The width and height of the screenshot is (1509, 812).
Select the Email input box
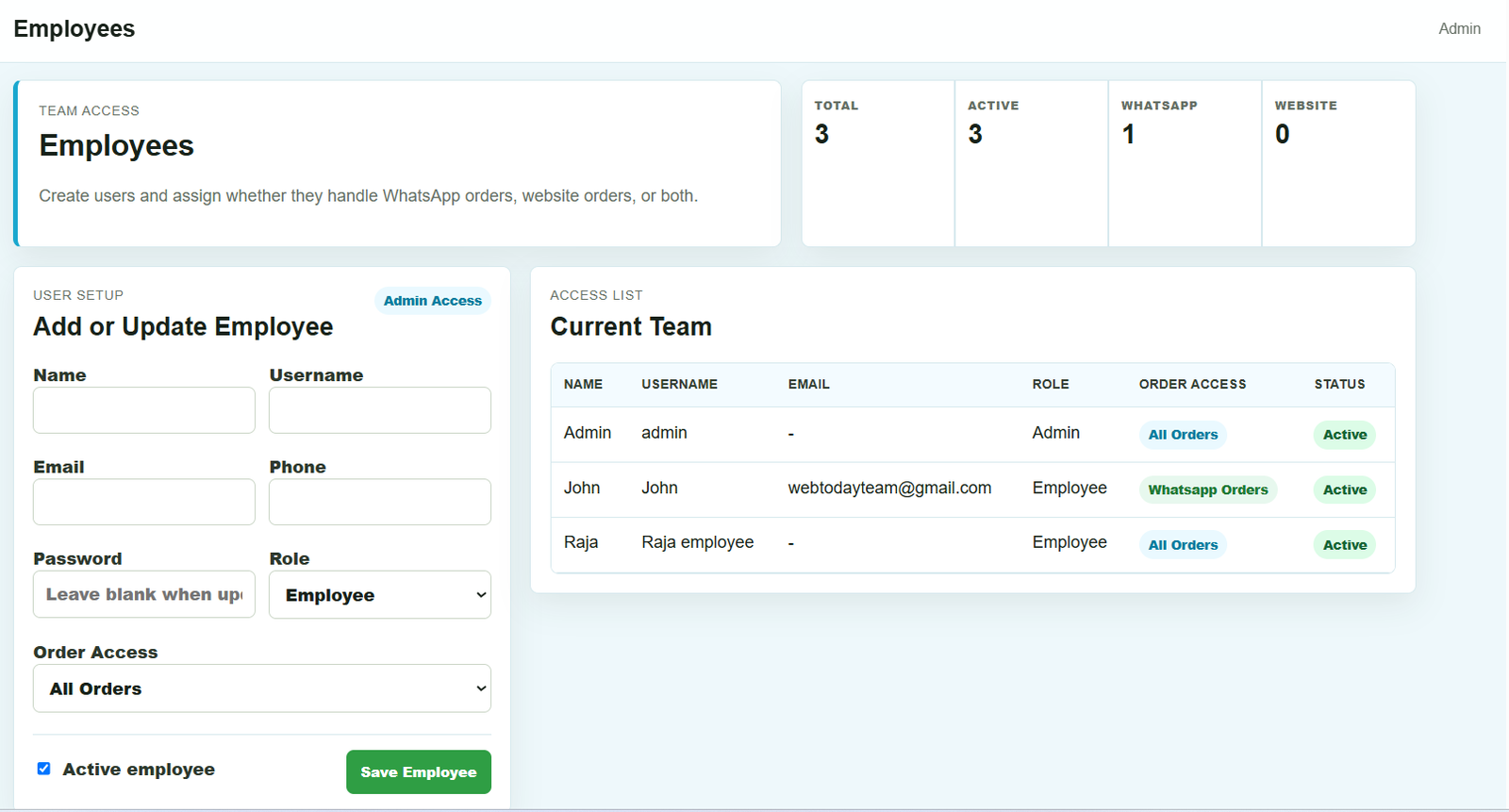tap(144, 502)
